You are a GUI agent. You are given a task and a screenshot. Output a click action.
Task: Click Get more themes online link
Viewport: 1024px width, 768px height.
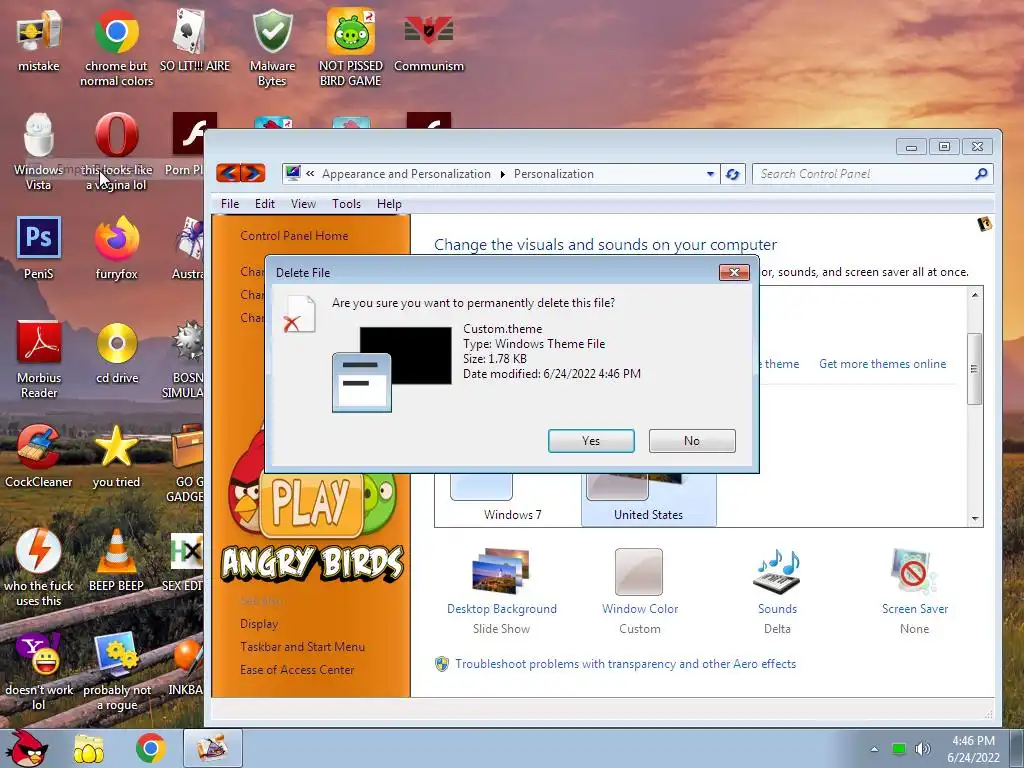[882, 364]
